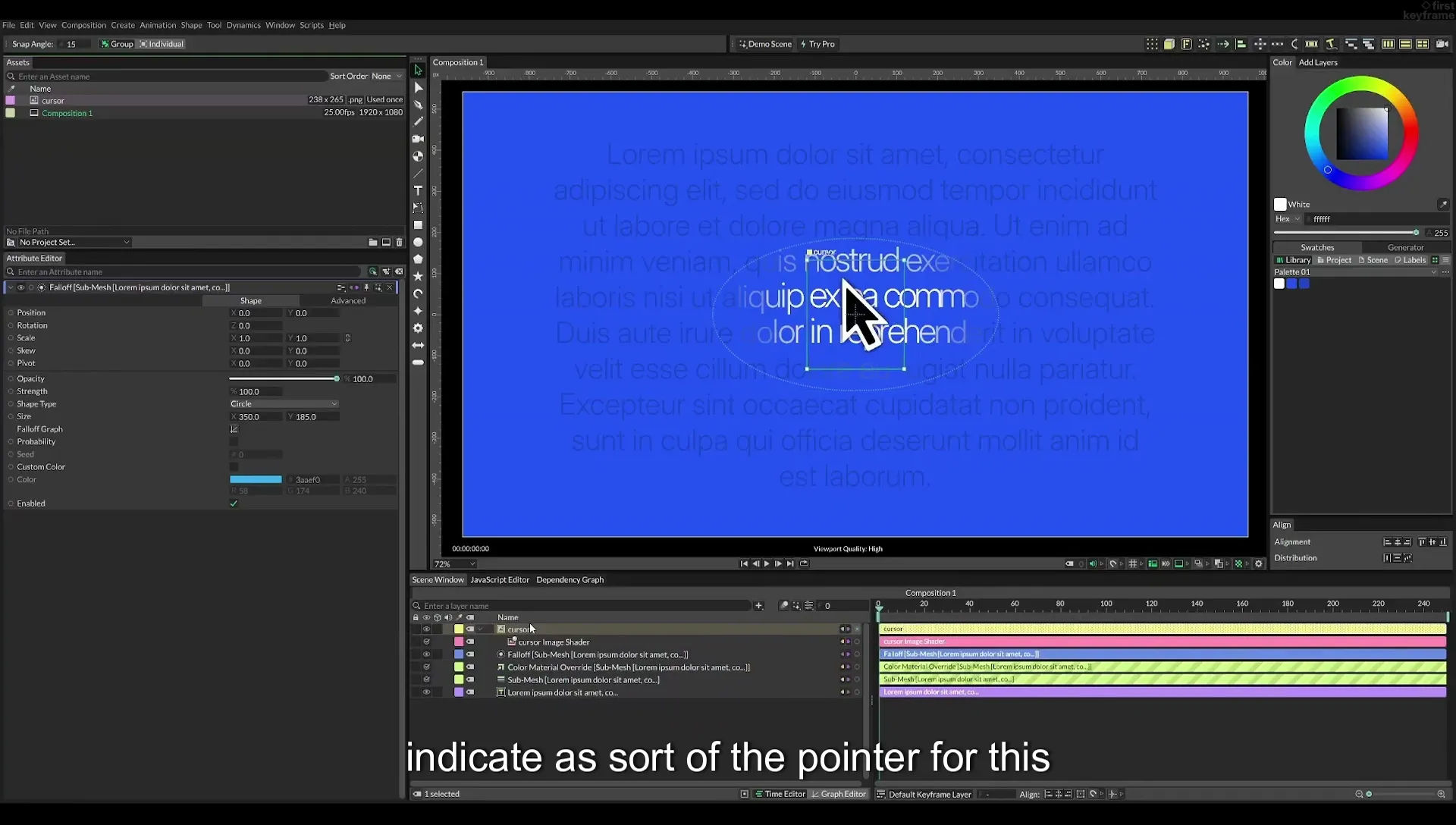Play the composition
Viewport: 1456px width, 825px height.
pos(767,563)
